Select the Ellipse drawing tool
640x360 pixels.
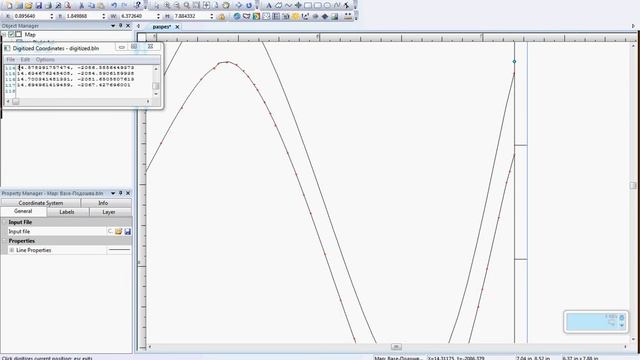(327, 5)
